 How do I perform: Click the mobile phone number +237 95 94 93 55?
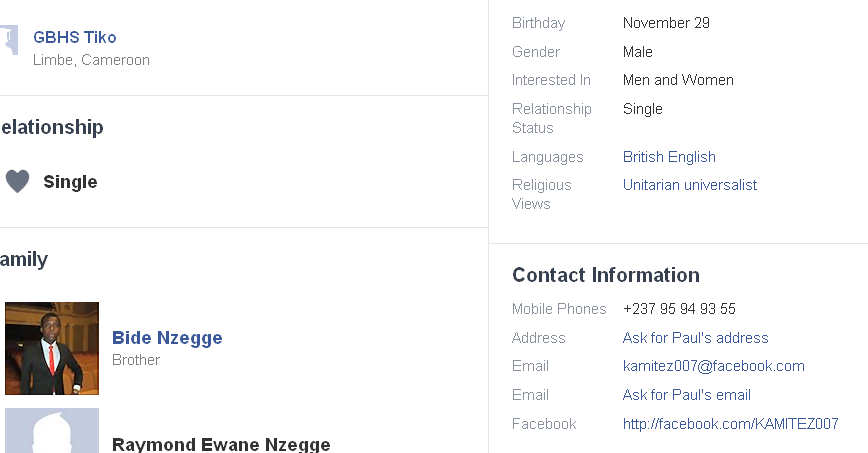point(679,309)
